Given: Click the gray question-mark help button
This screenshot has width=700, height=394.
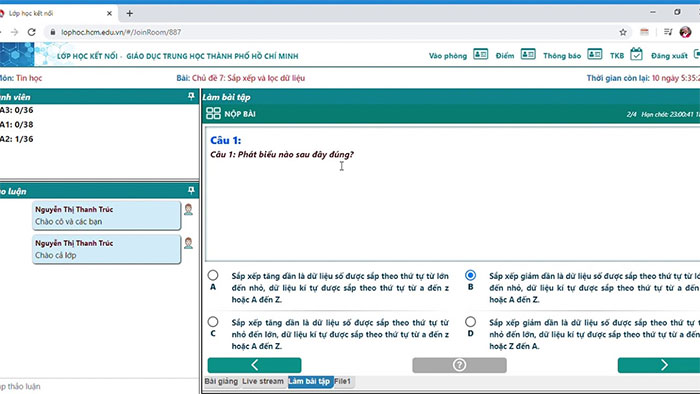Looking at the screenshot, I should pos(459,365).
